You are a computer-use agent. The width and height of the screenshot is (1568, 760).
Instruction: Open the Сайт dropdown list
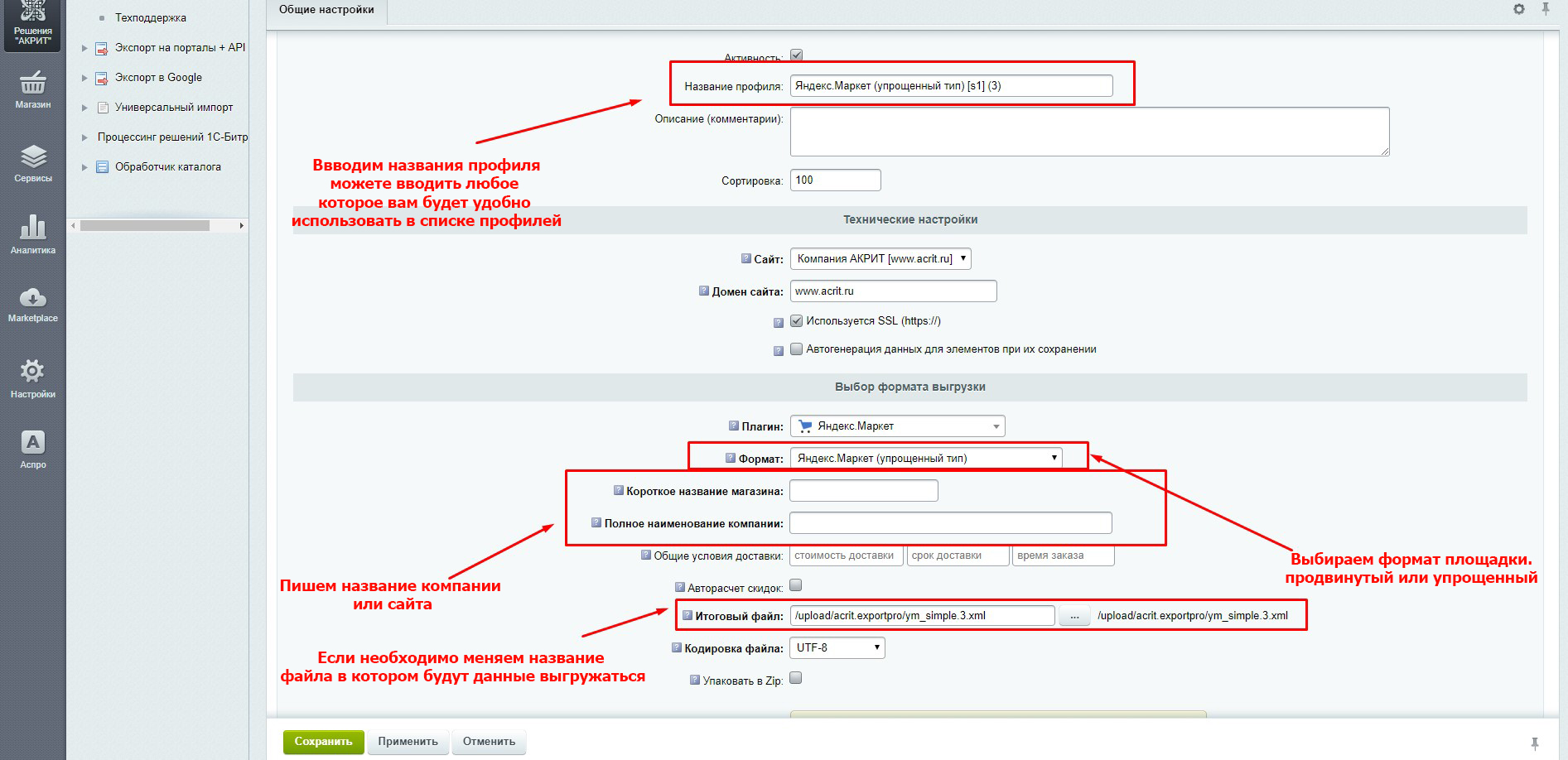(x=880, y=259)
